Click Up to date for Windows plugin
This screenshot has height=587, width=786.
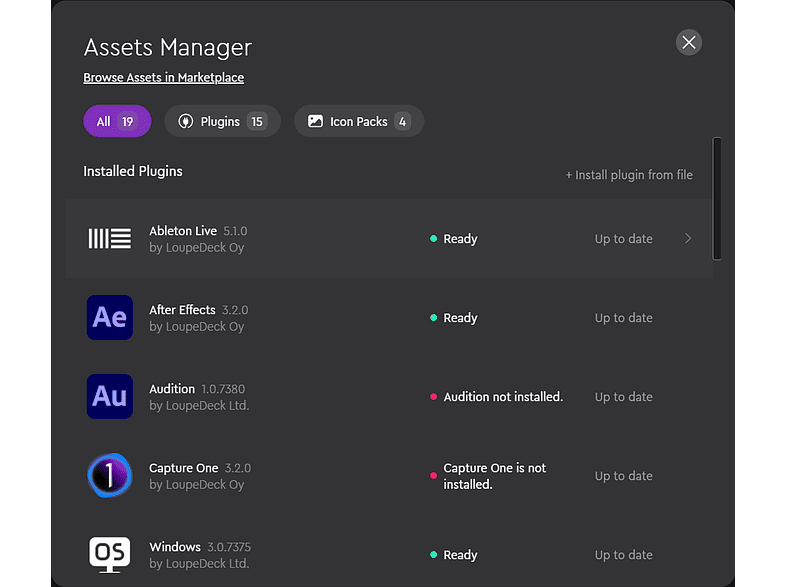(623, 555)
